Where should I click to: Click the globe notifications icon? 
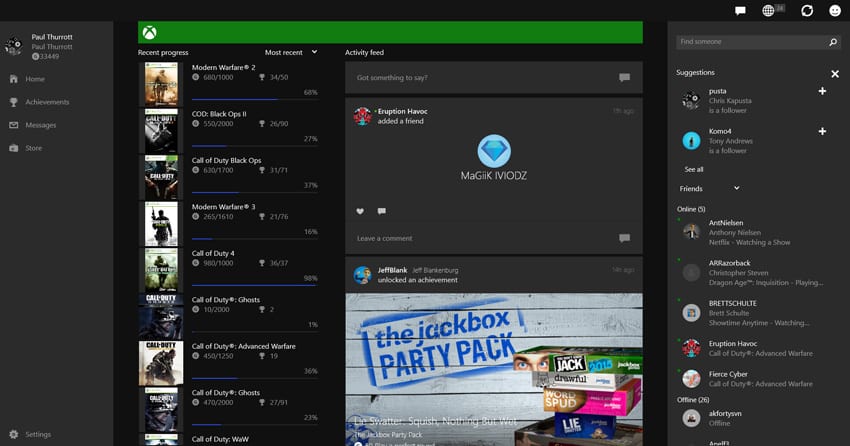pos(769,11)
